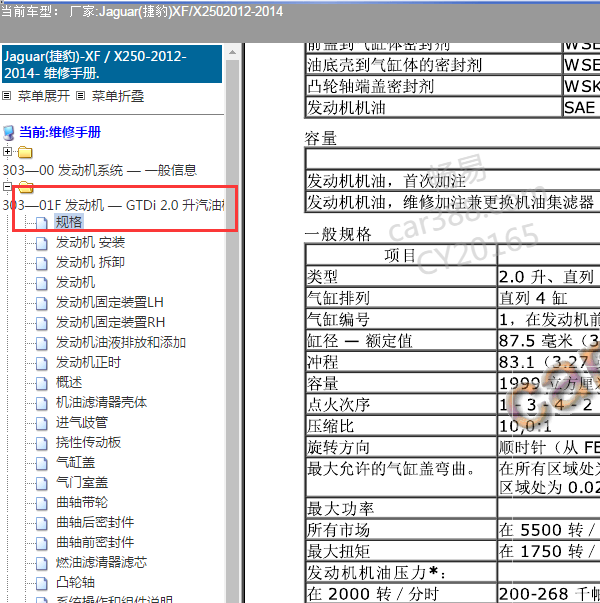The height and width of the screenshot is (603, 600).
Task: Click the 点火次序 table cell
Action: (401, 405)
